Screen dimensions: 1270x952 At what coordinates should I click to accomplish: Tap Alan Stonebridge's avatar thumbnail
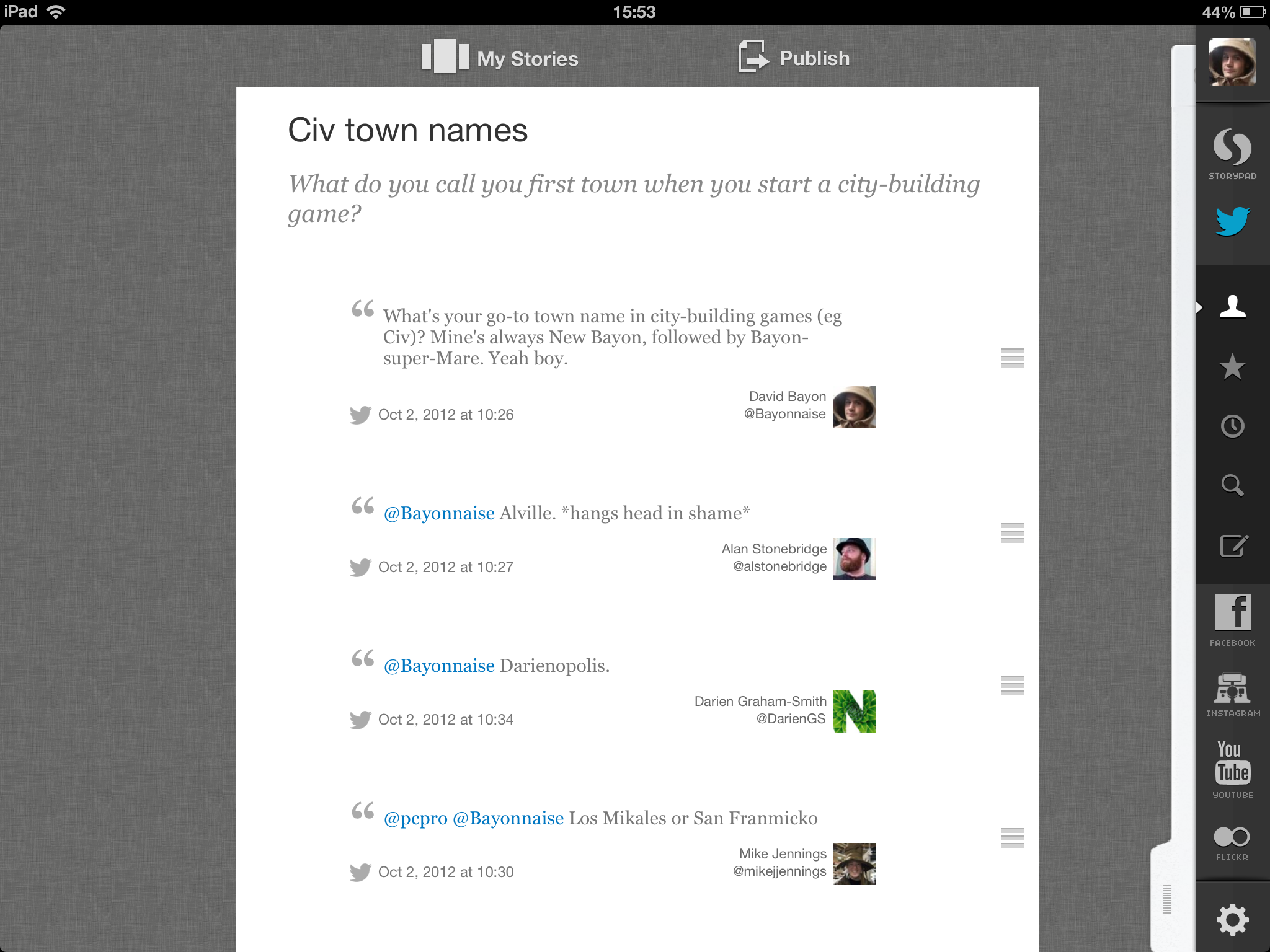coord(854,559)
